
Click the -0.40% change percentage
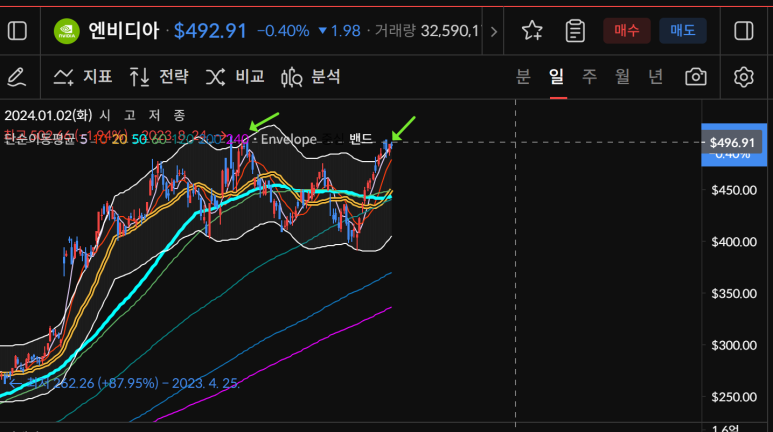pyautogui.click(x=283, y=31)
